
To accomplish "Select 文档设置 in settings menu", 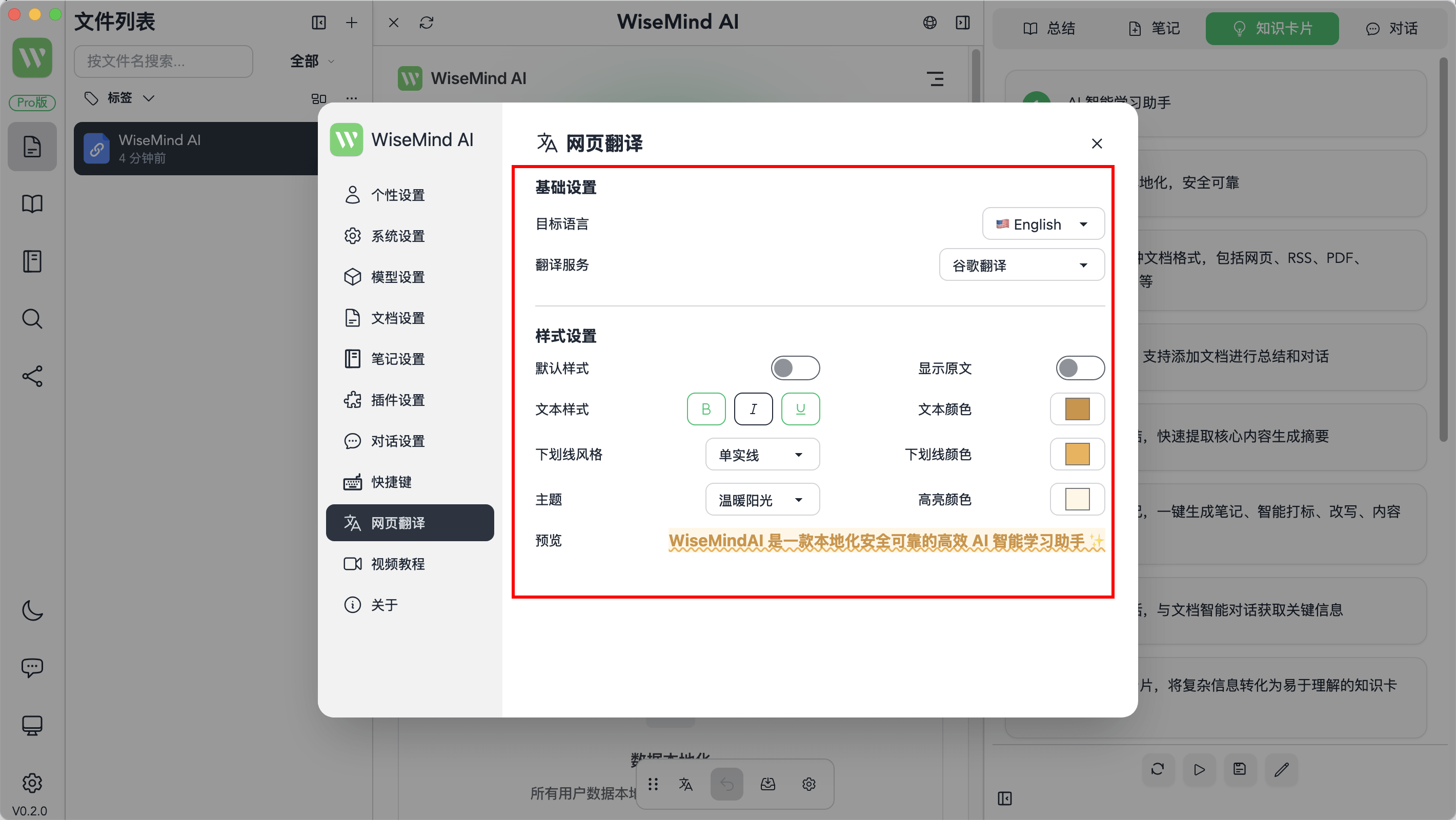I will pos(410,318).
